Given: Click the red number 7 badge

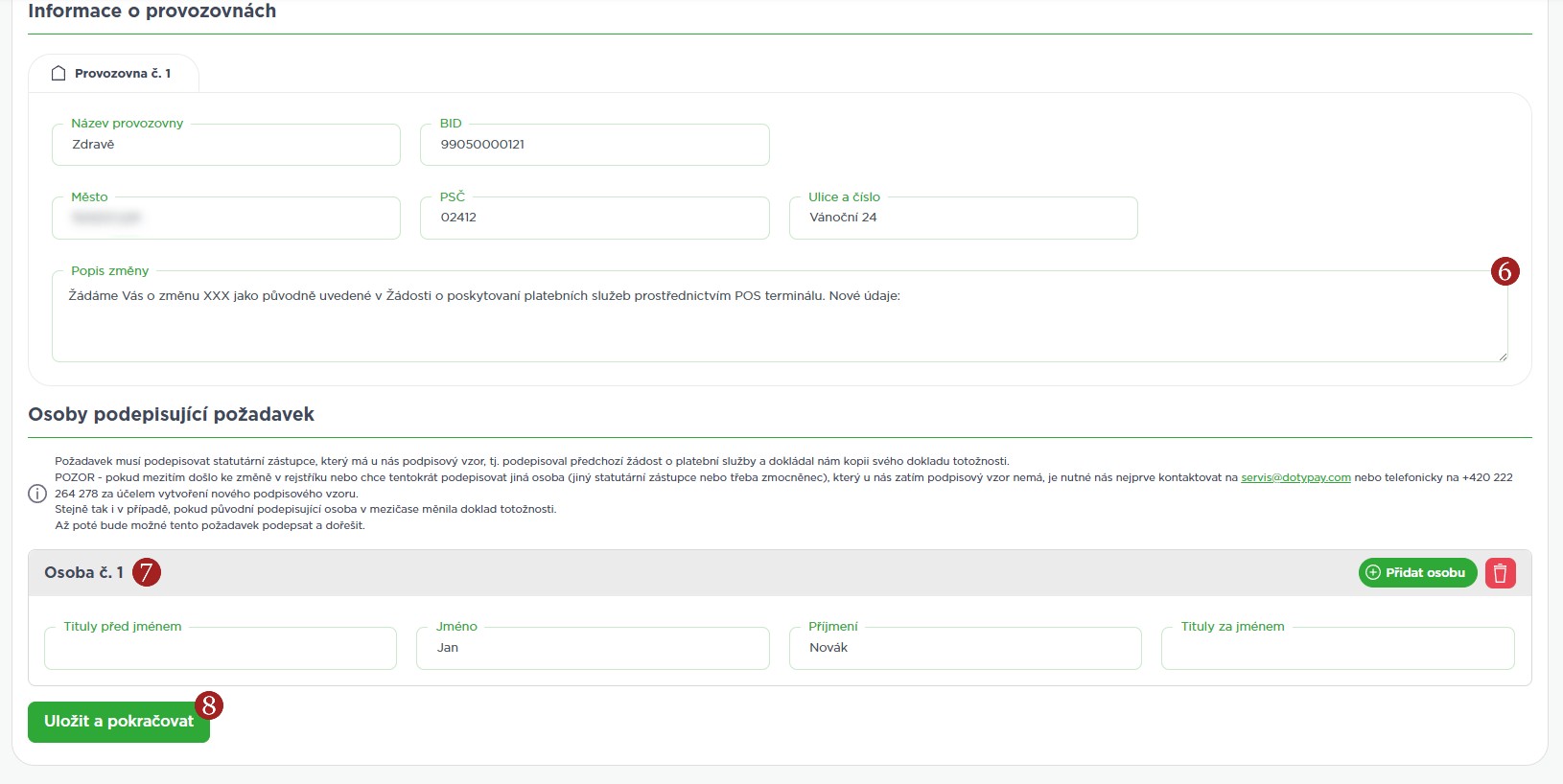Looking at the screenshot, I should (x=147, y=573).
